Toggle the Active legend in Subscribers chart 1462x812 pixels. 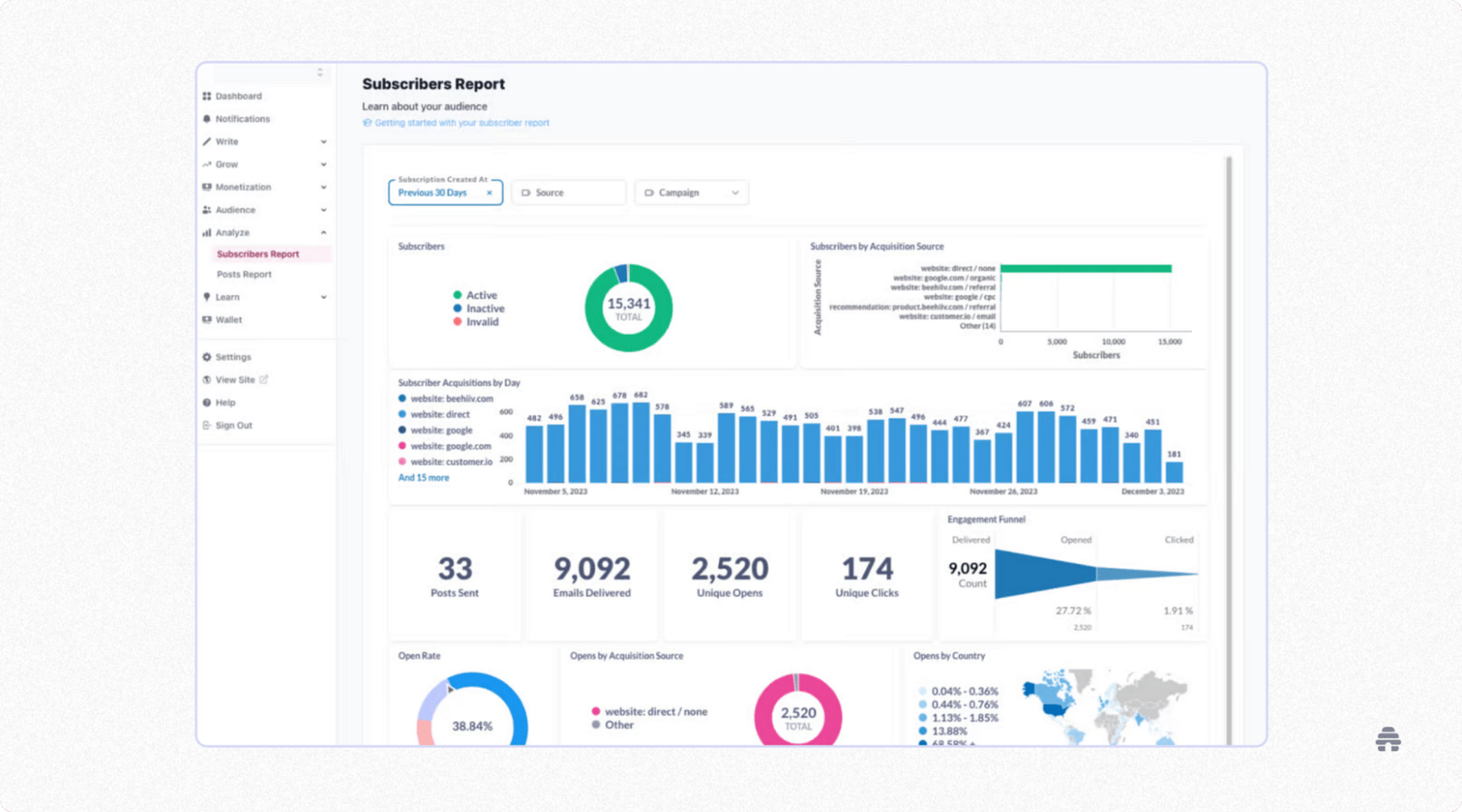(476, 295)
